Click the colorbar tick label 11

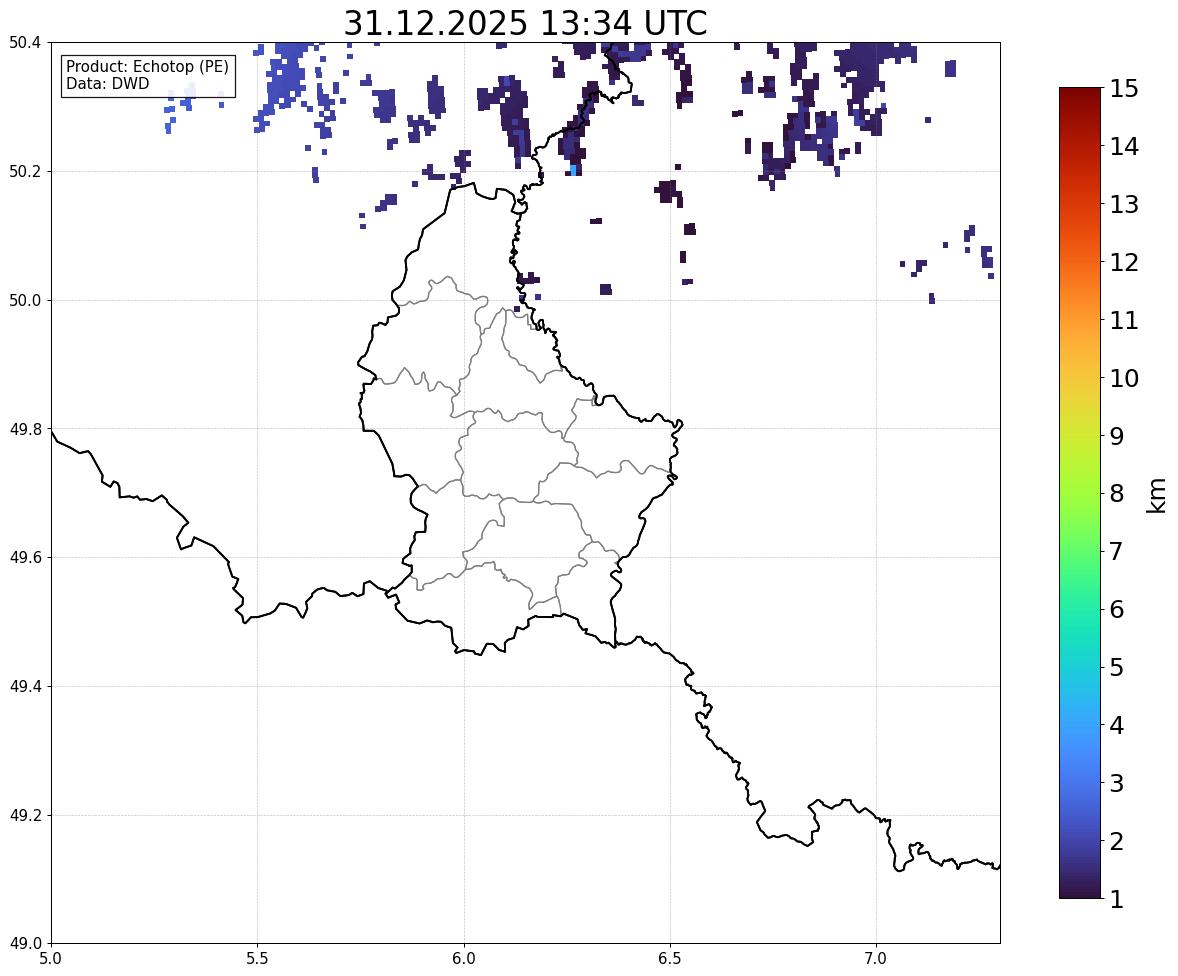click(x=1124, y=320)
